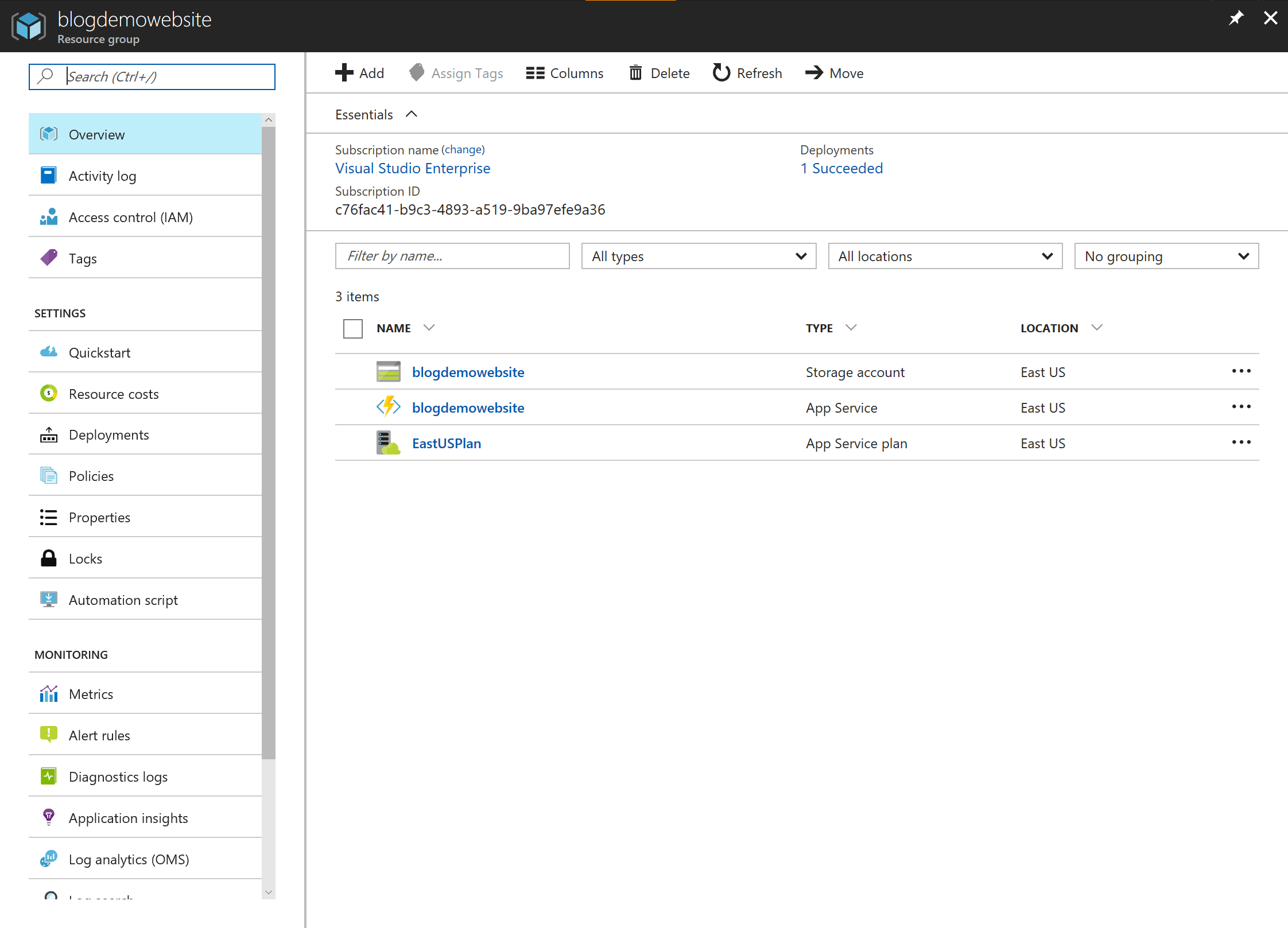Click the TYPE column header text
1288x928 pixels.
click(819, 328)
